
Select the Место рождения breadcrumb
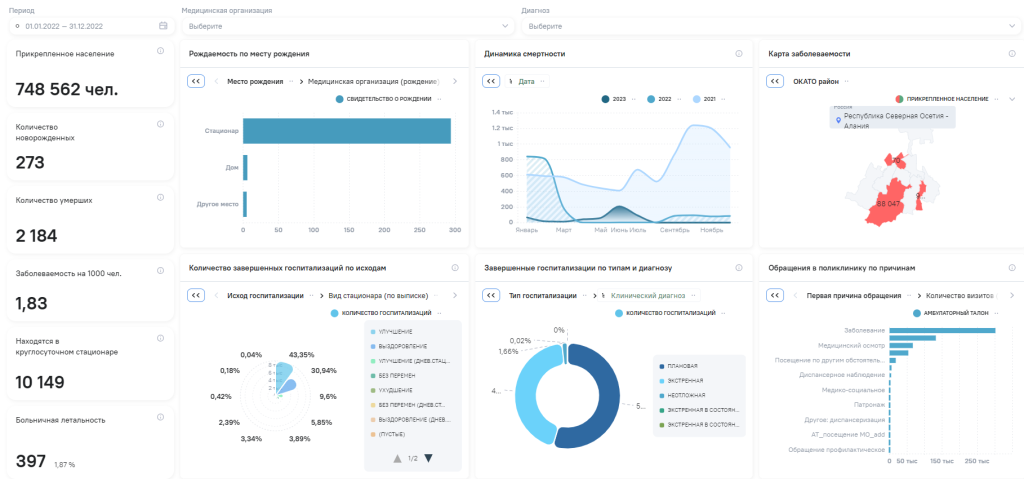(x=254, y=81)
